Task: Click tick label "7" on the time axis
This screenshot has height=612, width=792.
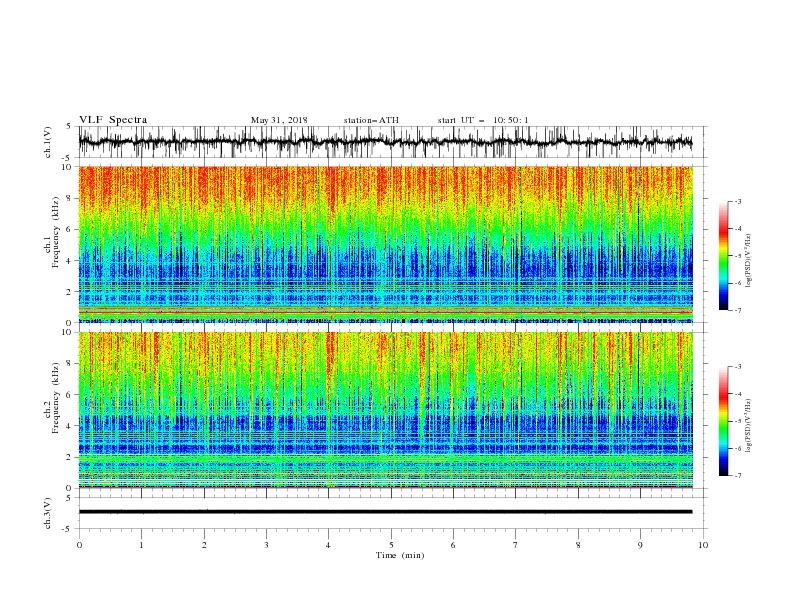Action: pos(516,545)
